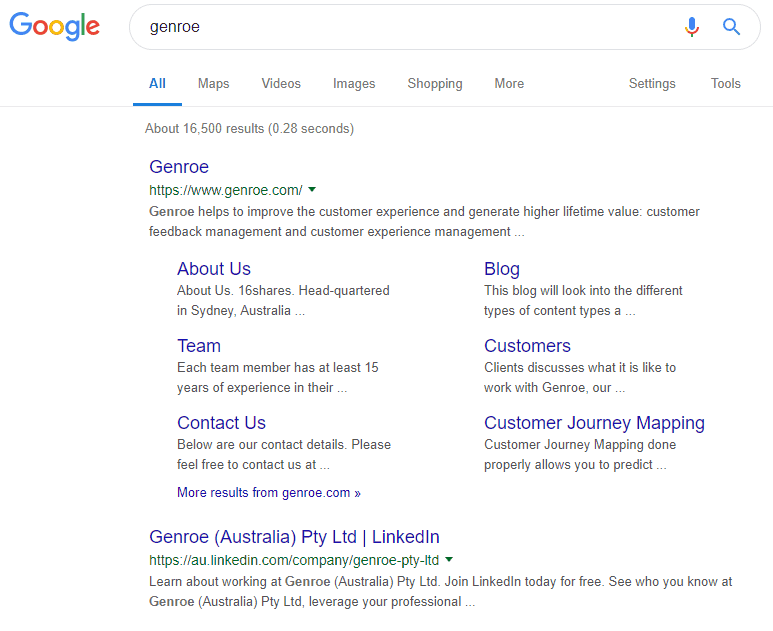The image size is (773, 631).
Task: Open the Genroe main result title
Action: [x=179, y=167]
